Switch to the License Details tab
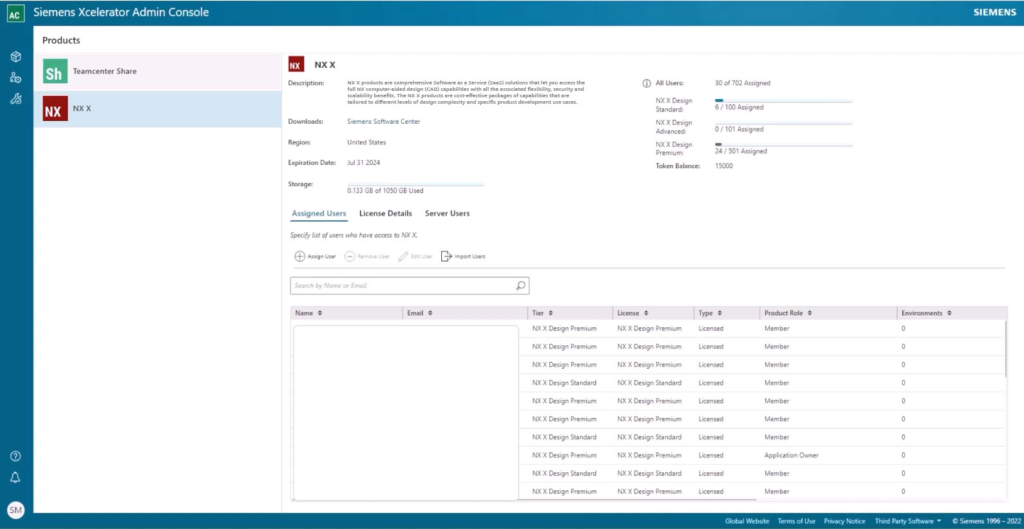The width and height of the screenshot is (1024, 529). pyautogui.click(x=385, y=213)
